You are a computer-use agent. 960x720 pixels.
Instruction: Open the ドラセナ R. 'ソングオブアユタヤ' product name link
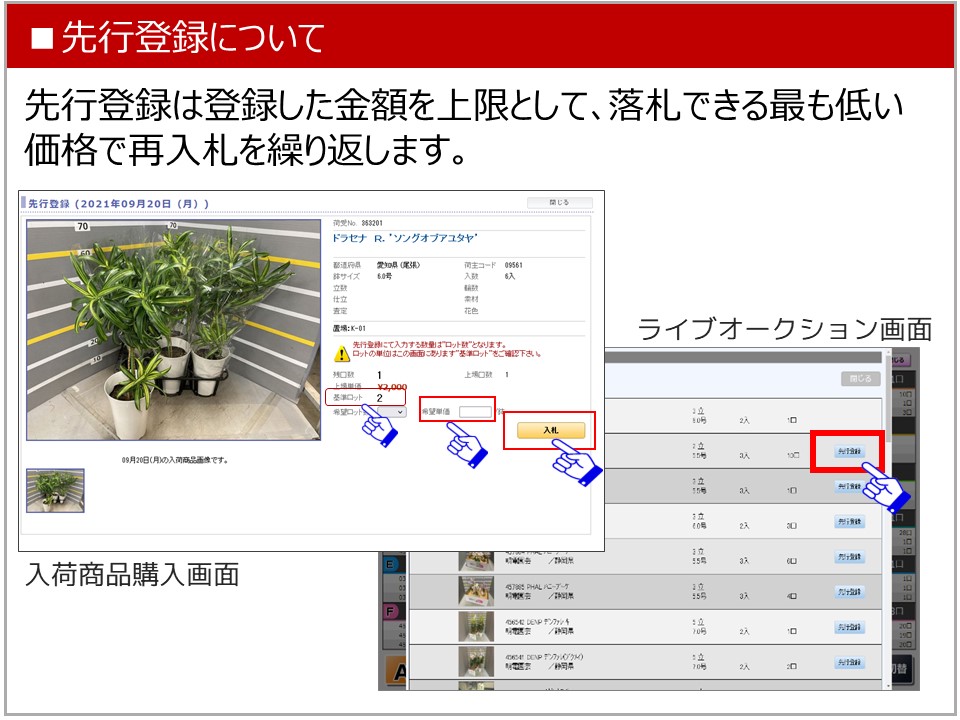[405, 238]
